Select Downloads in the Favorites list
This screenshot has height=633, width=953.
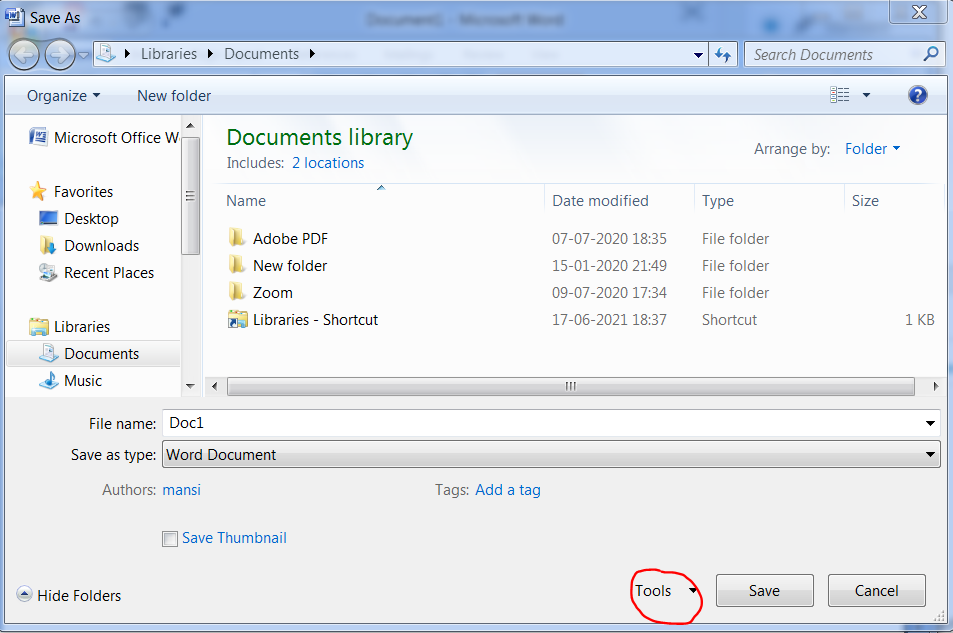101,246
